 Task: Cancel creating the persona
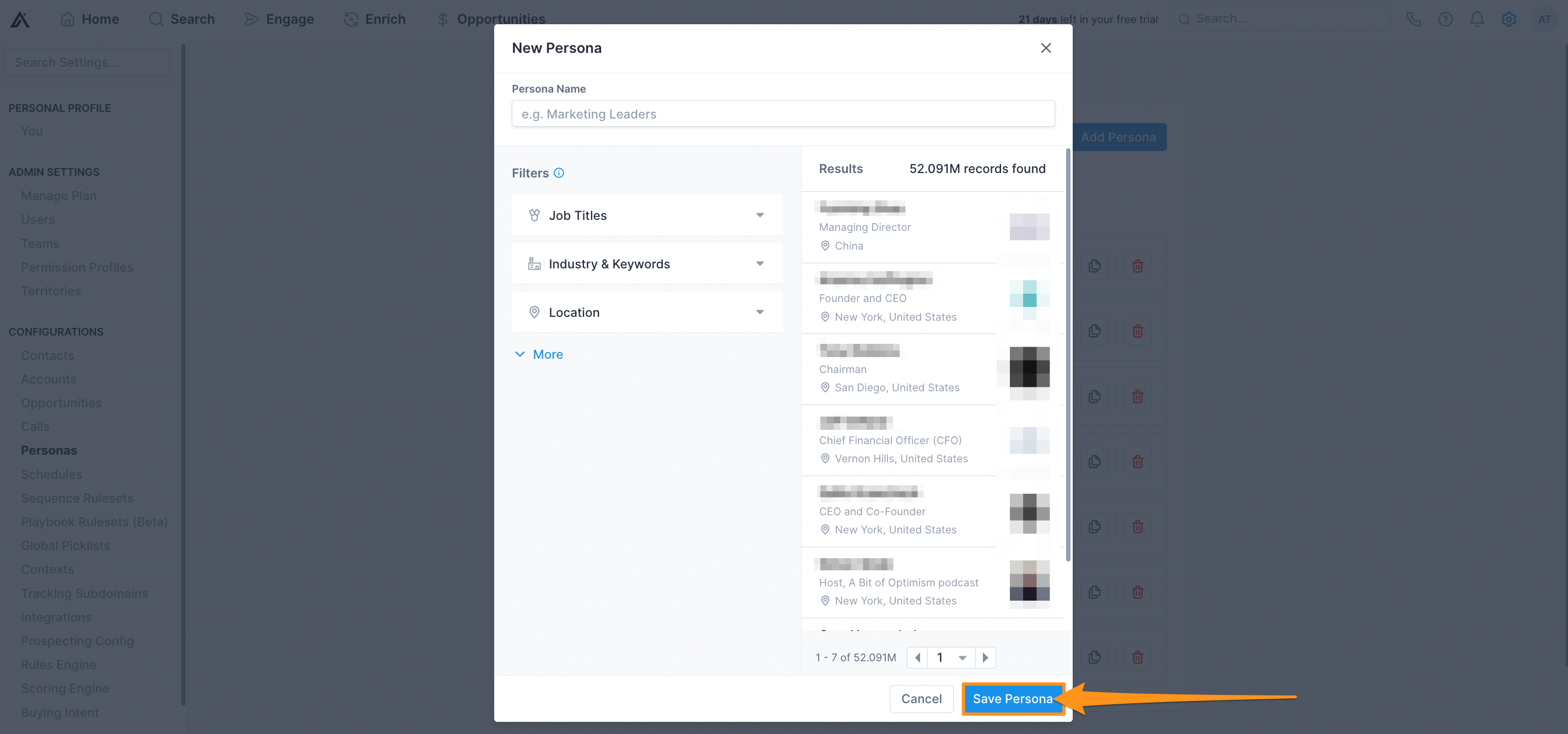coord(921,699)
